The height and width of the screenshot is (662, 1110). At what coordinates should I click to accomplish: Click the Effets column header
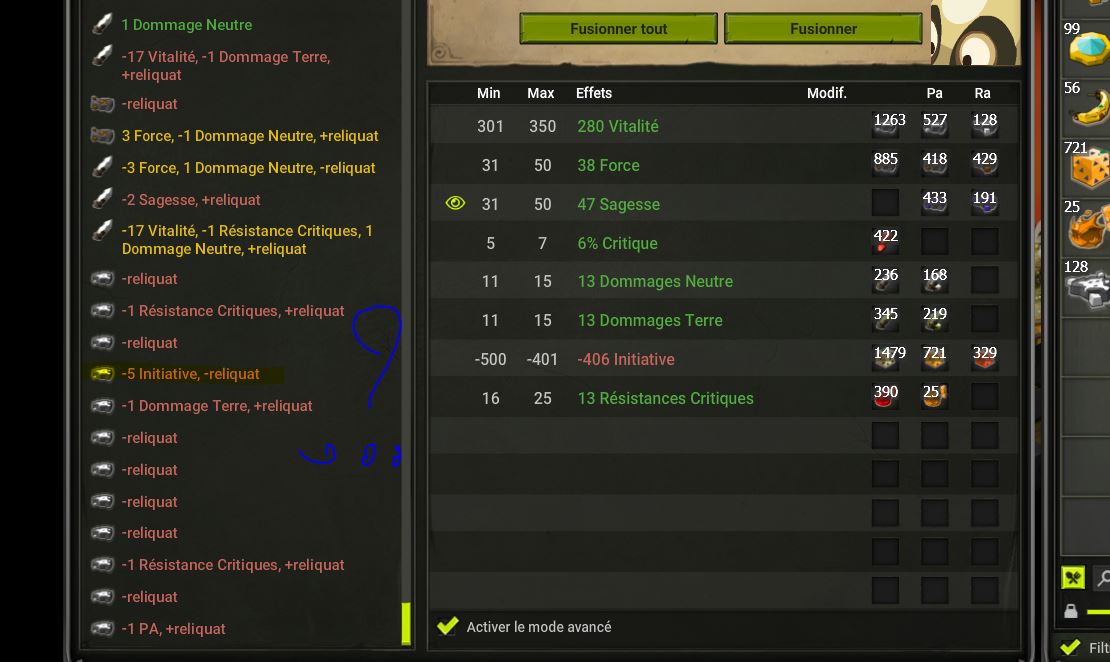[594, 93]
